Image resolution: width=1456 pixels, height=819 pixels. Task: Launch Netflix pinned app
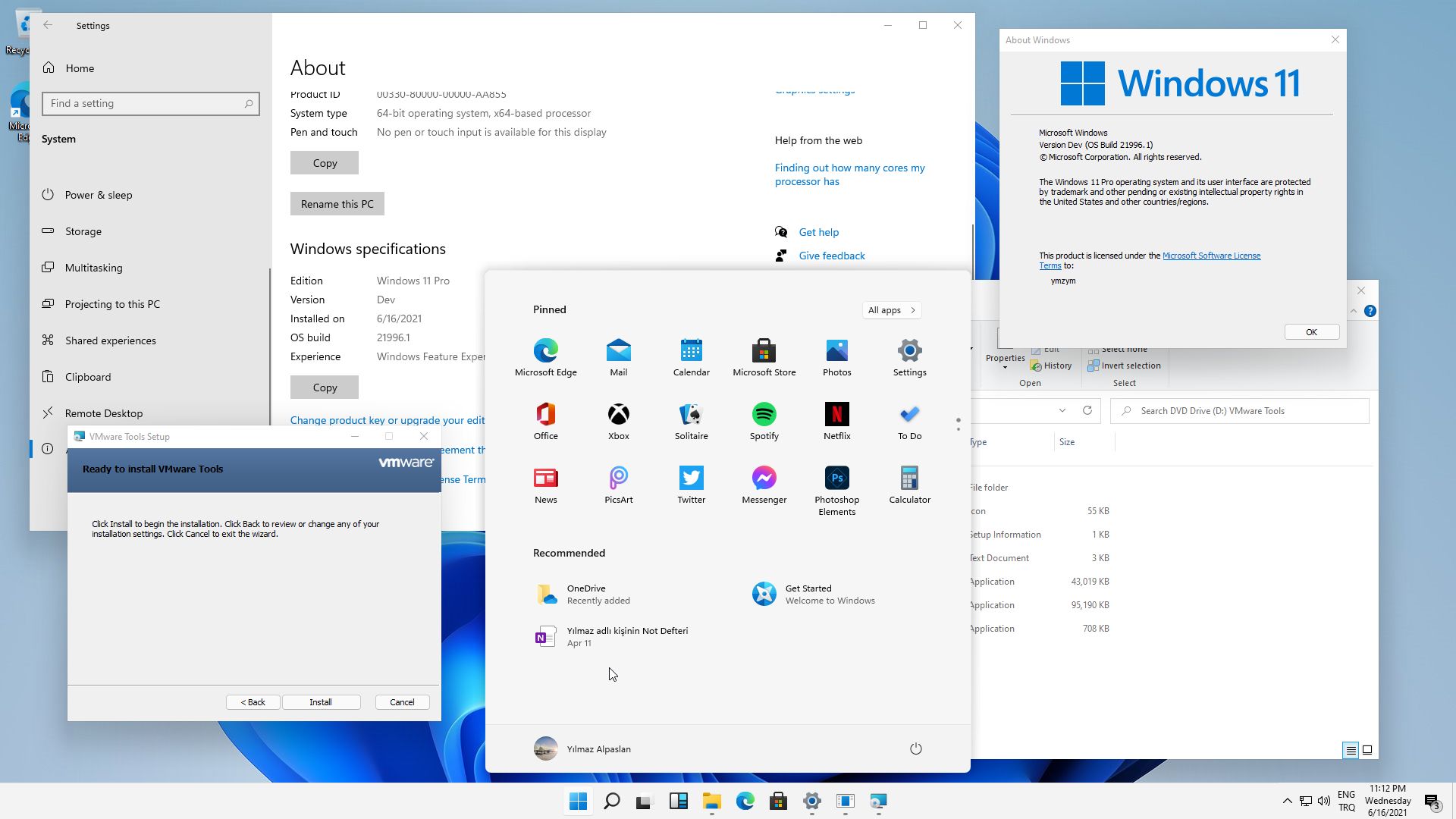(836, 419)
